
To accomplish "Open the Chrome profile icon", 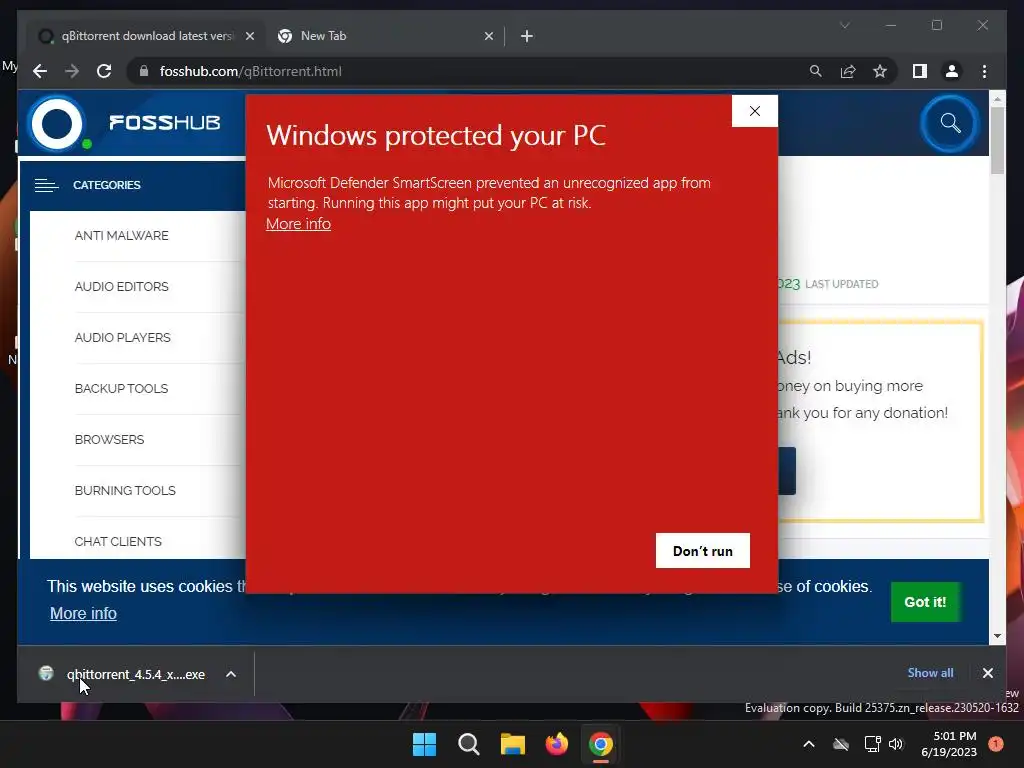I will coord(952,71).
